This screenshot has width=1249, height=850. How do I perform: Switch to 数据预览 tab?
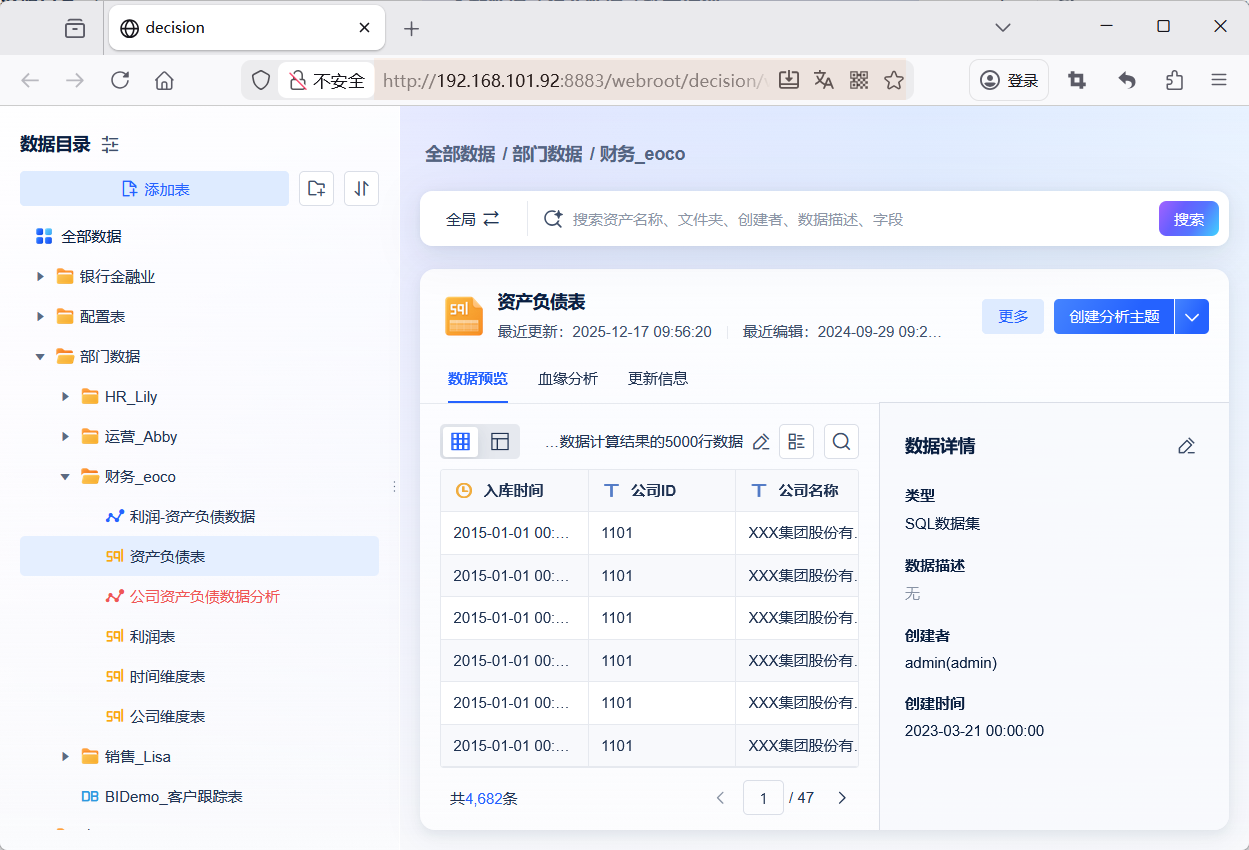click(x=478, y=378)
